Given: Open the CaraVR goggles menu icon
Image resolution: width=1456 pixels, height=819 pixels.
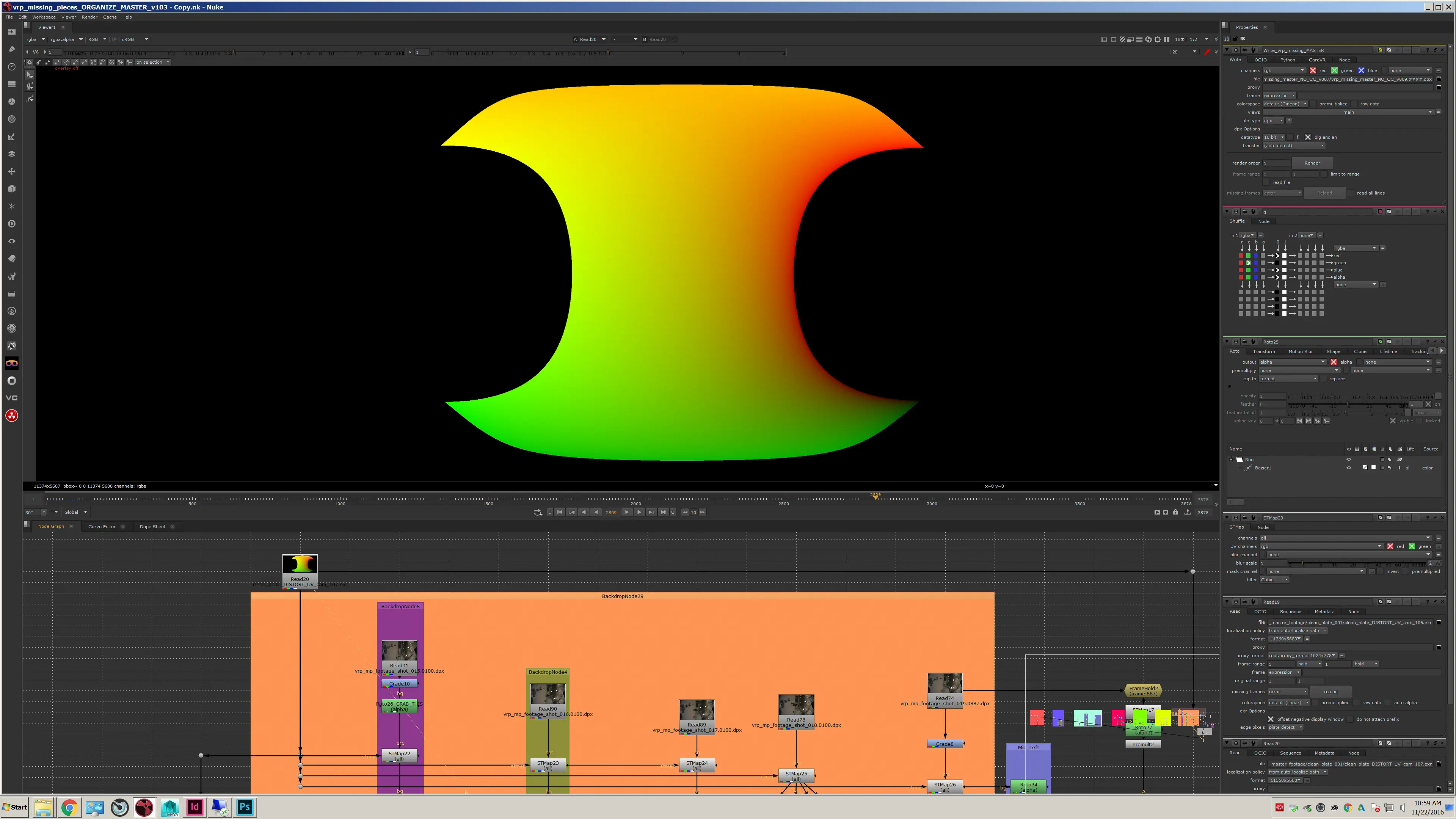Looking at the screenshot, I should click(11, 364).
